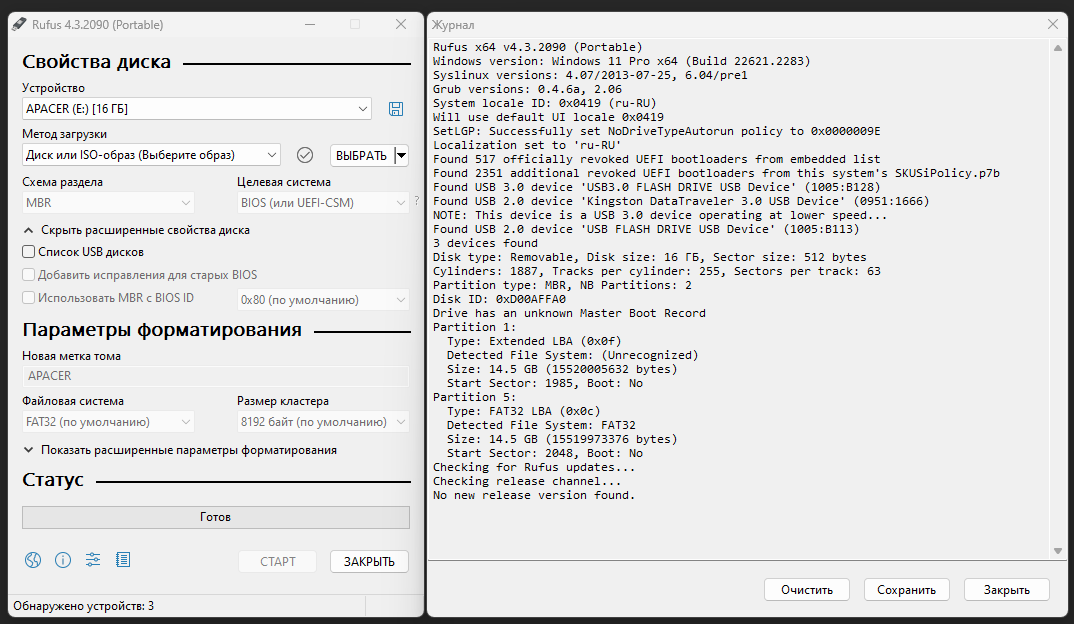Image resolution: width=1074 pixels, height=624 pixels.
Task: Open language selection globe icon
Action: (33, 560)
